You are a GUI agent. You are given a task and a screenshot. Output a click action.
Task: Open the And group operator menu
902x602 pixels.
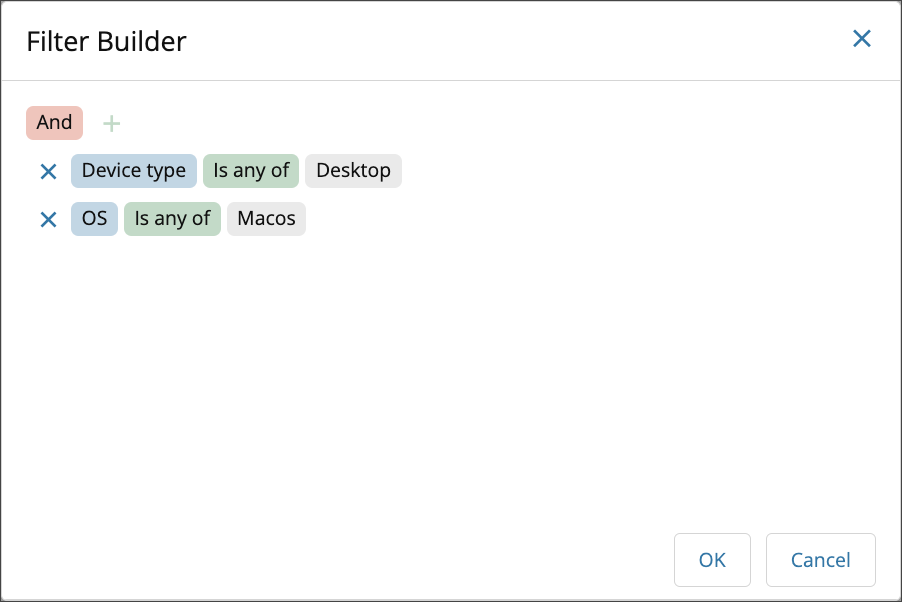pos(54,122)
